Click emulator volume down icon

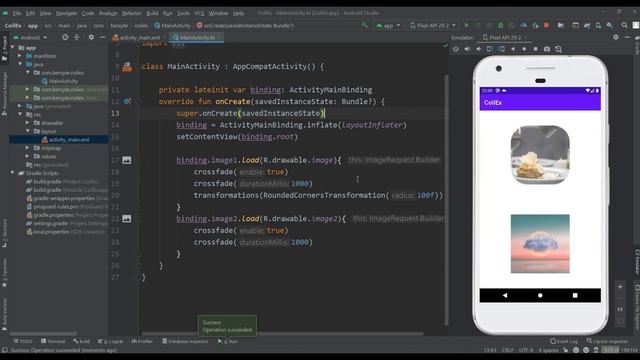pyautogui.click(x=478, y=49)
